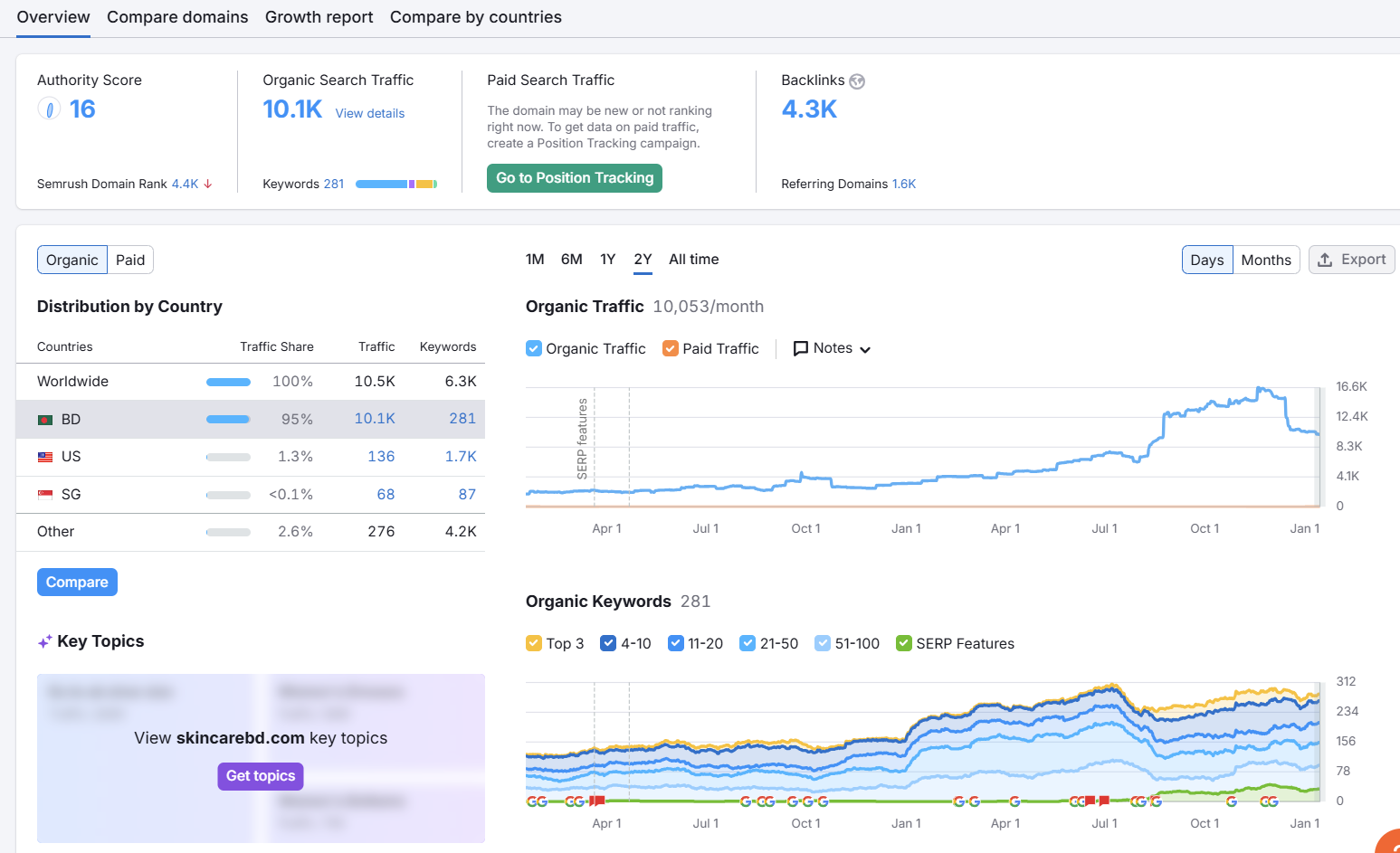This screenshot has width=1400, height=853.
Task: Open the View details link
Action: (370, 113)
